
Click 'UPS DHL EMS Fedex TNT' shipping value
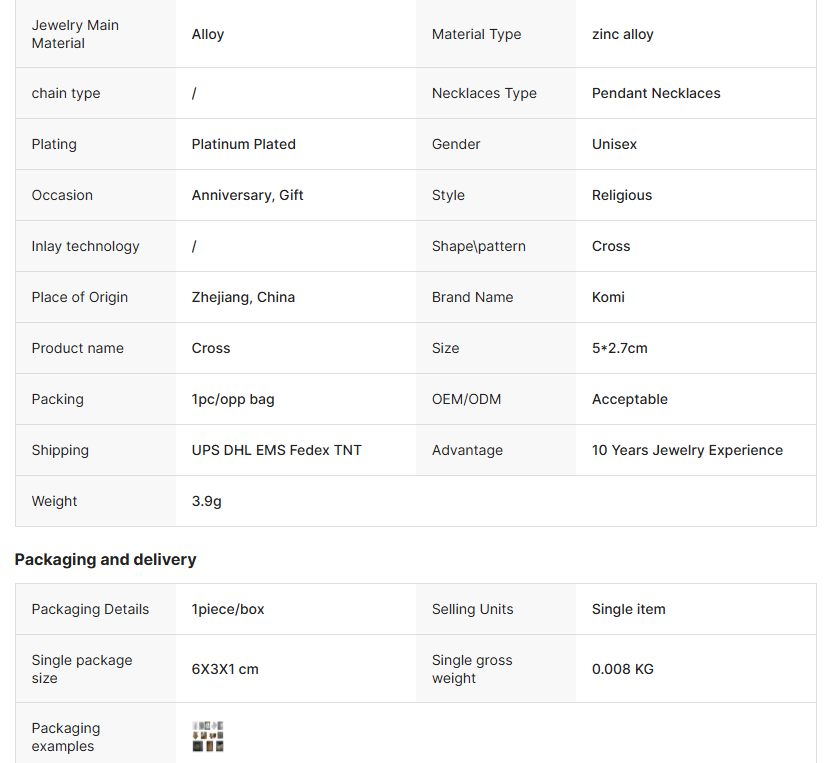(276, 450)
